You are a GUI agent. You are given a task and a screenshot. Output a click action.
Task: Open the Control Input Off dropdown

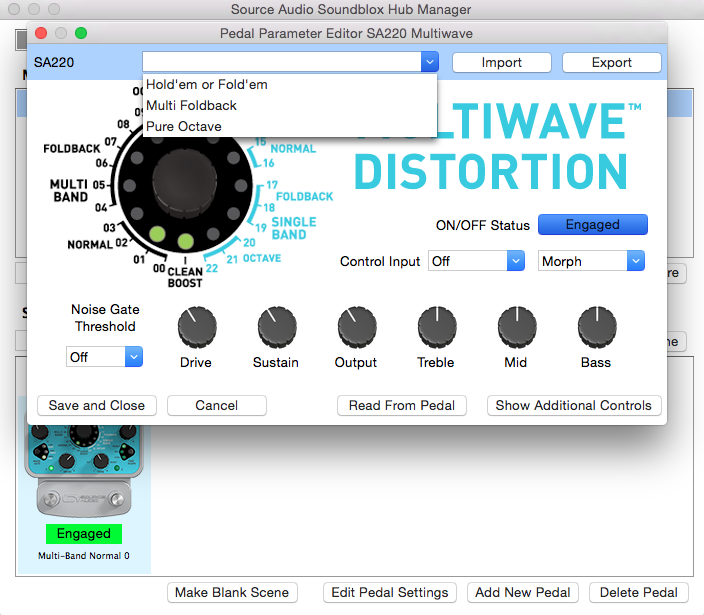point(476,261)
